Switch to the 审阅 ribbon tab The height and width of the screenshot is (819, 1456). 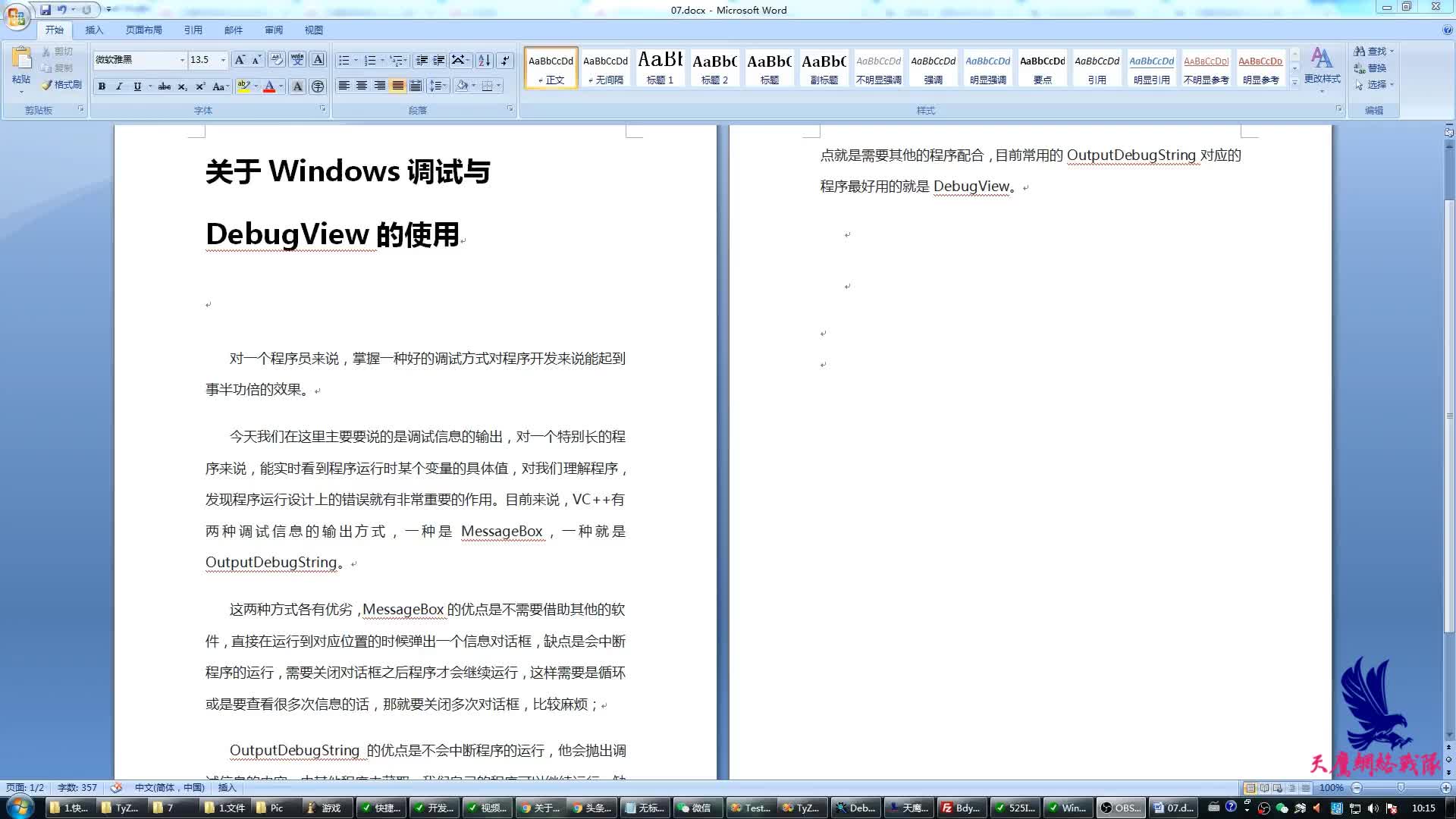pyautogui.click(x=274, y=30)
